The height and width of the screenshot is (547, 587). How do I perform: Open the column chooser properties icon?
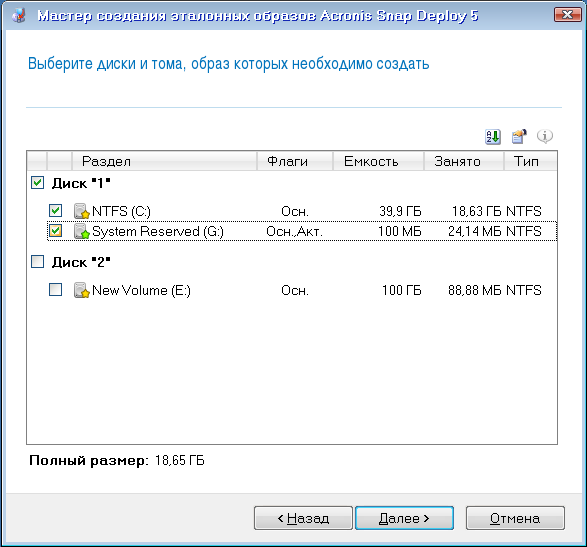pos(519,137)
